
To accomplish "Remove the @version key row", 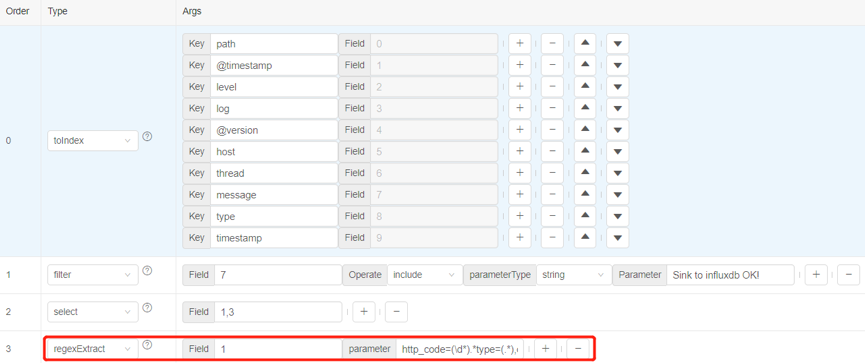I will (552, 130).
